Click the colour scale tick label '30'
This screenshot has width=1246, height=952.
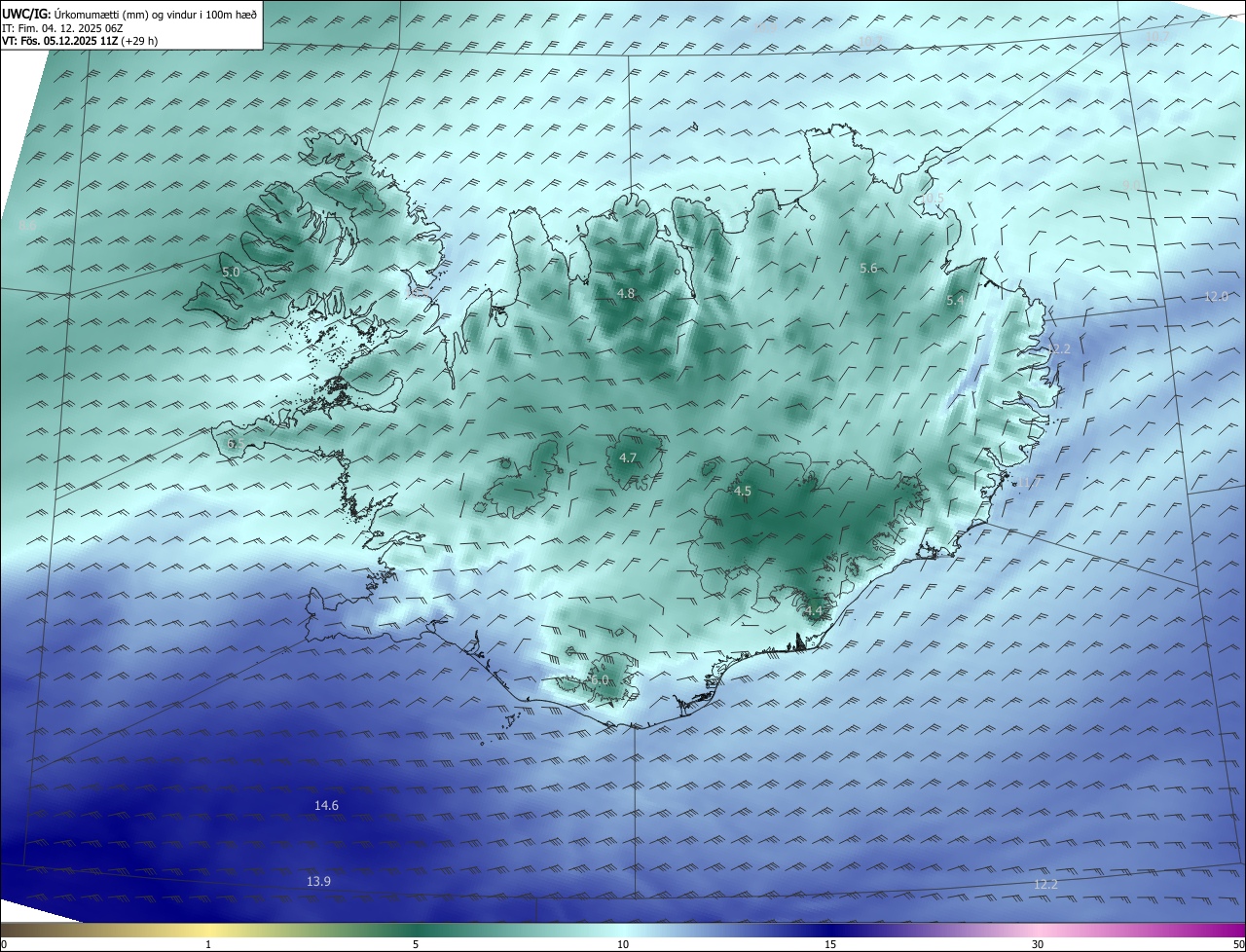(1038, 944)
